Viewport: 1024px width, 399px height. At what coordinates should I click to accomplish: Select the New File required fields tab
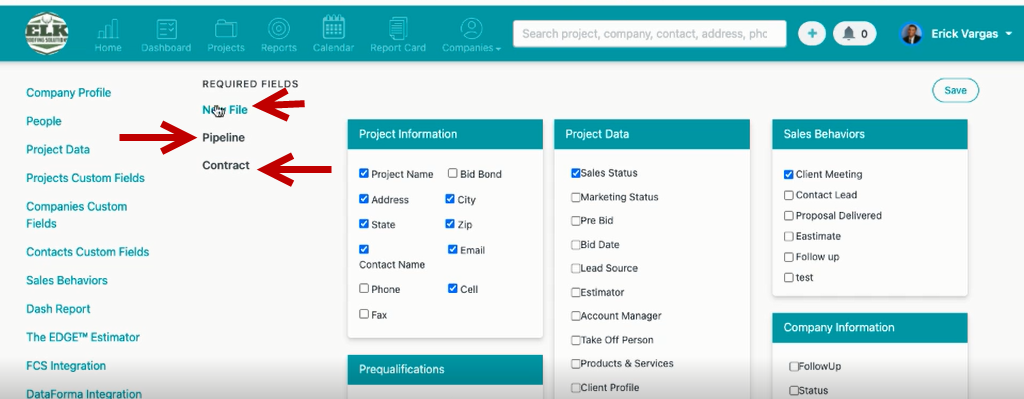(x=225, y=110)
